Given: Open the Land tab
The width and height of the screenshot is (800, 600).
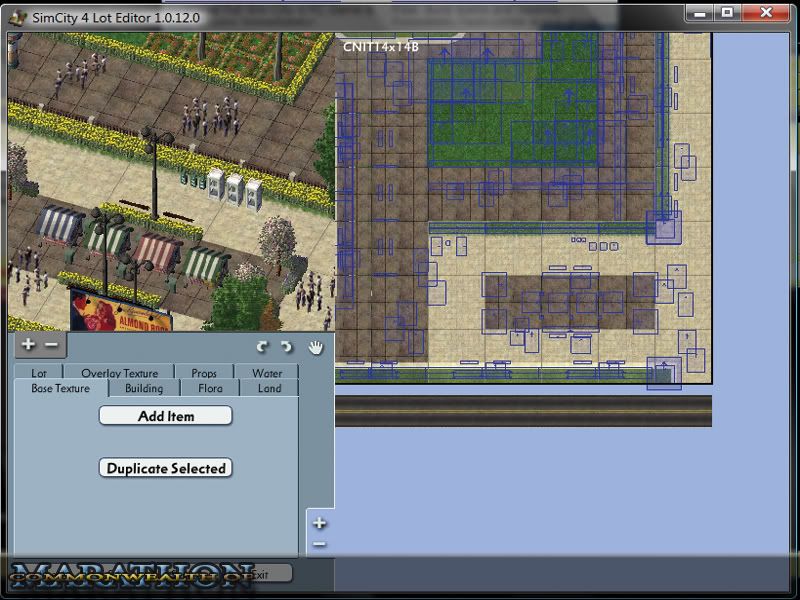Looking at the screenshot, I should pos(269,388).
